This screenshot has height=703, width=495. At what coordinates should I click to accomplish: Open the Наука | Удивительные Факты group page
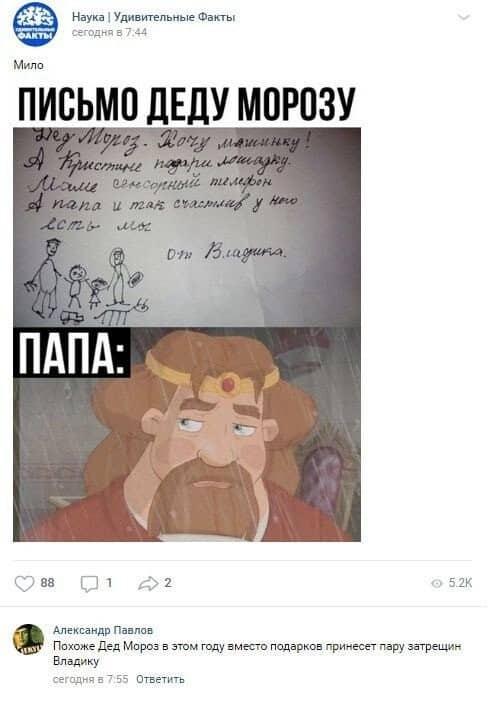[153, 17]
